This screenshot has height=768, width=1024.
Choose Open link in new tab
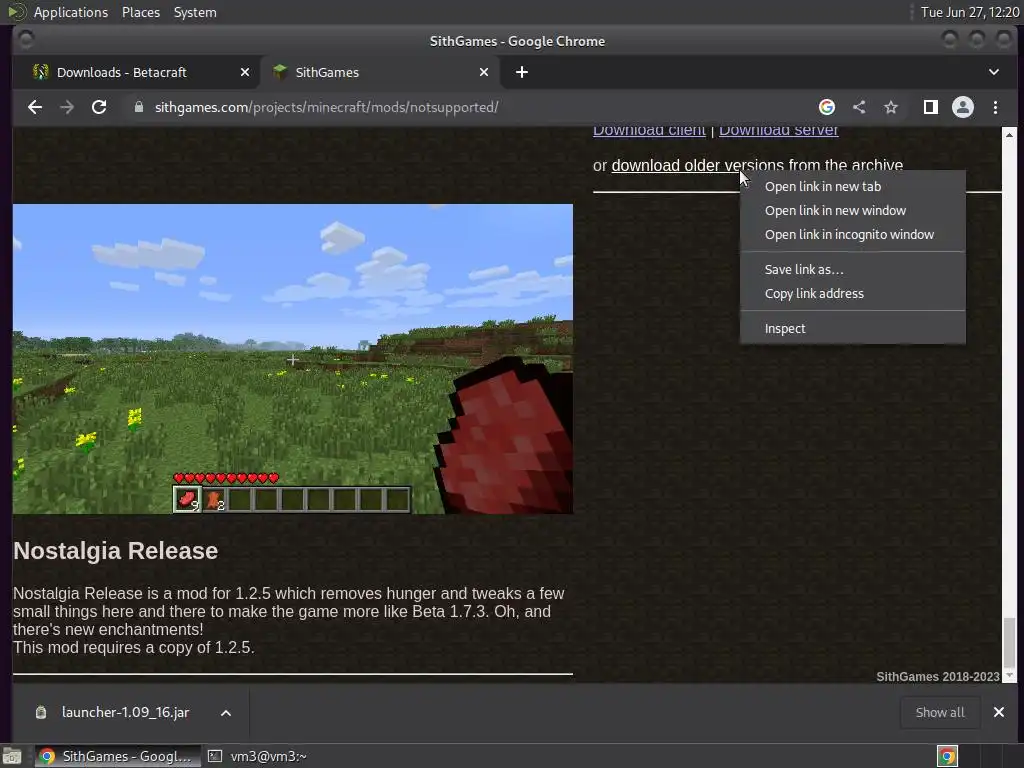(x=852, y=186)
